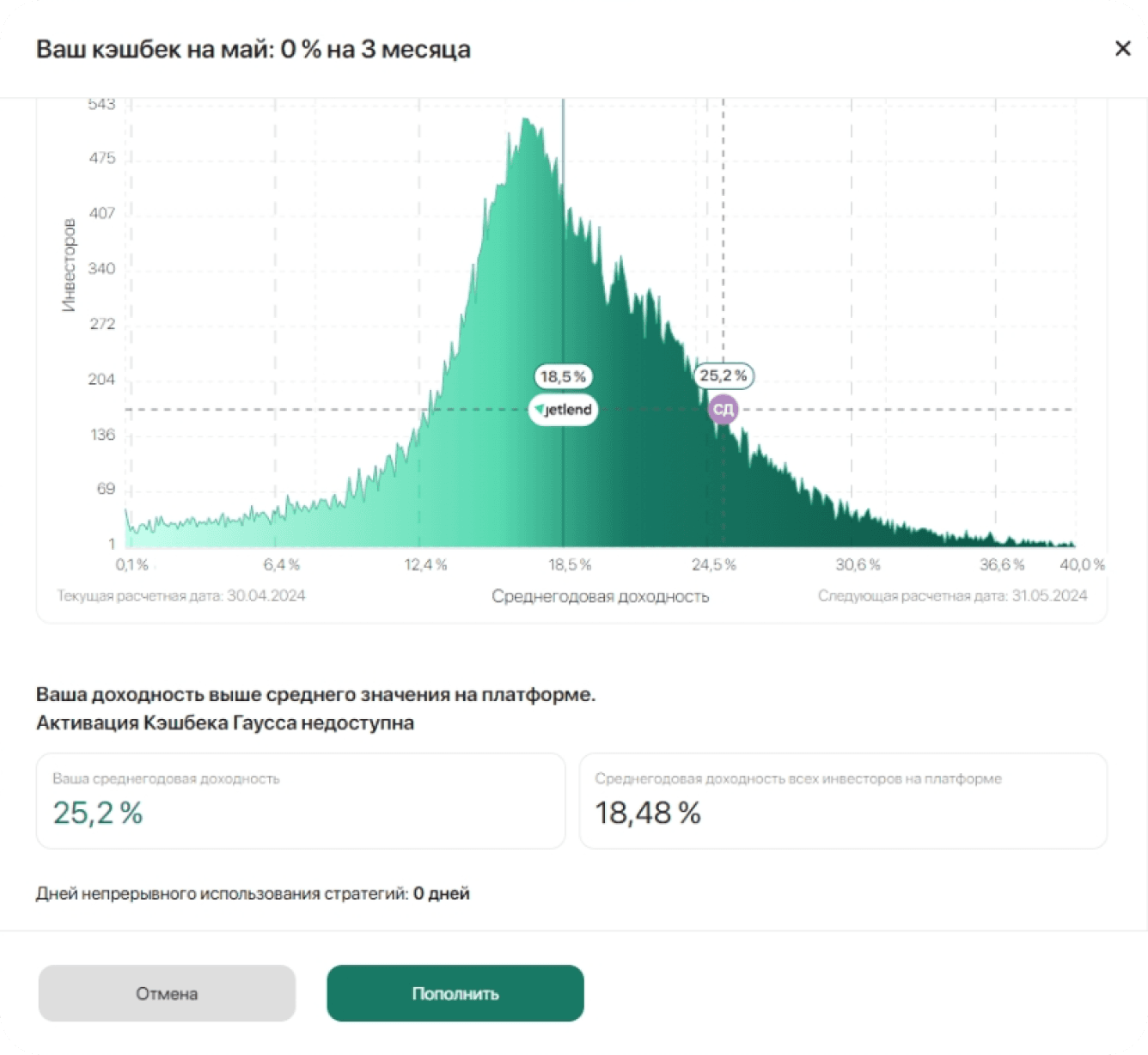Click the 18,5 % x-axis tick label
The height and width of the screenshot is (1055, 1148).
[x=570, y=564]
